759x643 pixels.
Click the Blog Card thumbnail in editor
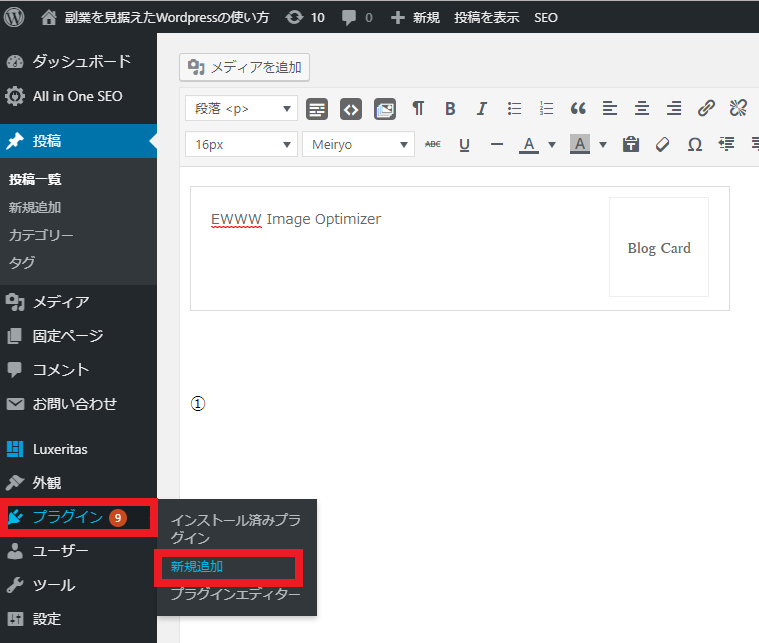(x=658, y=247)
